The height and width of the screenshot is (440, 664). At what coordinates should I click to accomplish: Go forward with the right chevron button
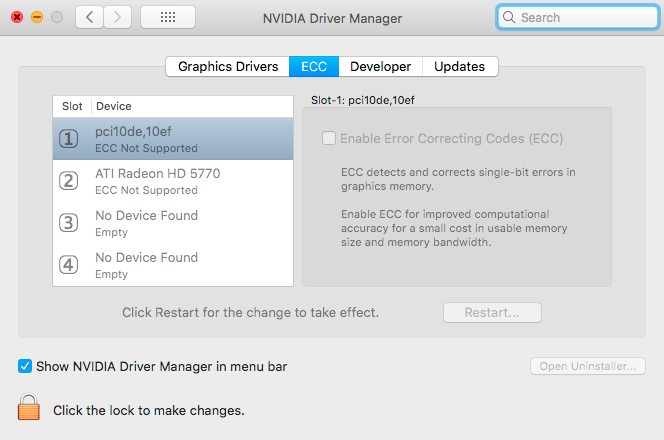click(x=117, y=17)
